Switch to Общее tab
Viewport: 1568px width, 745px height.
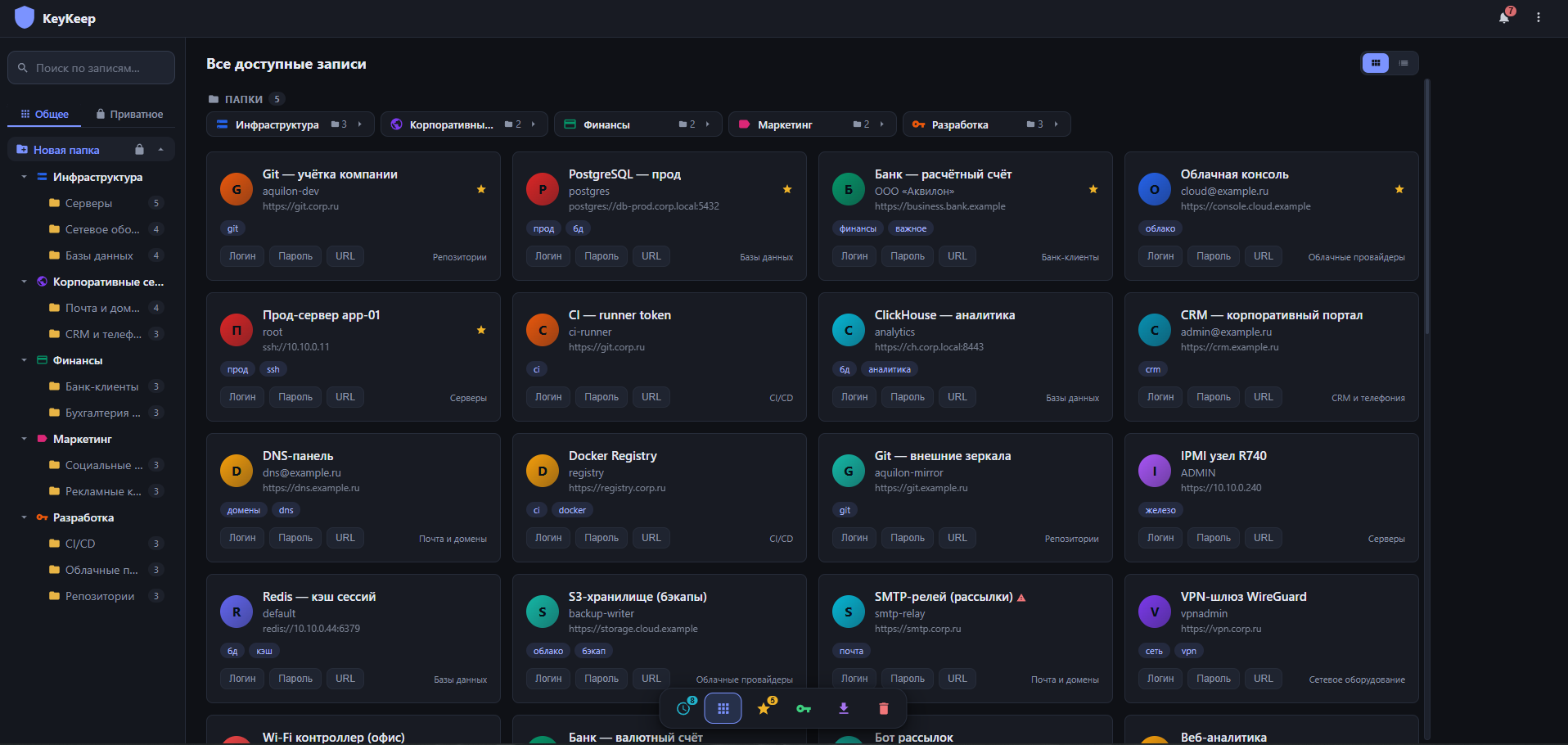pos(44,114)
